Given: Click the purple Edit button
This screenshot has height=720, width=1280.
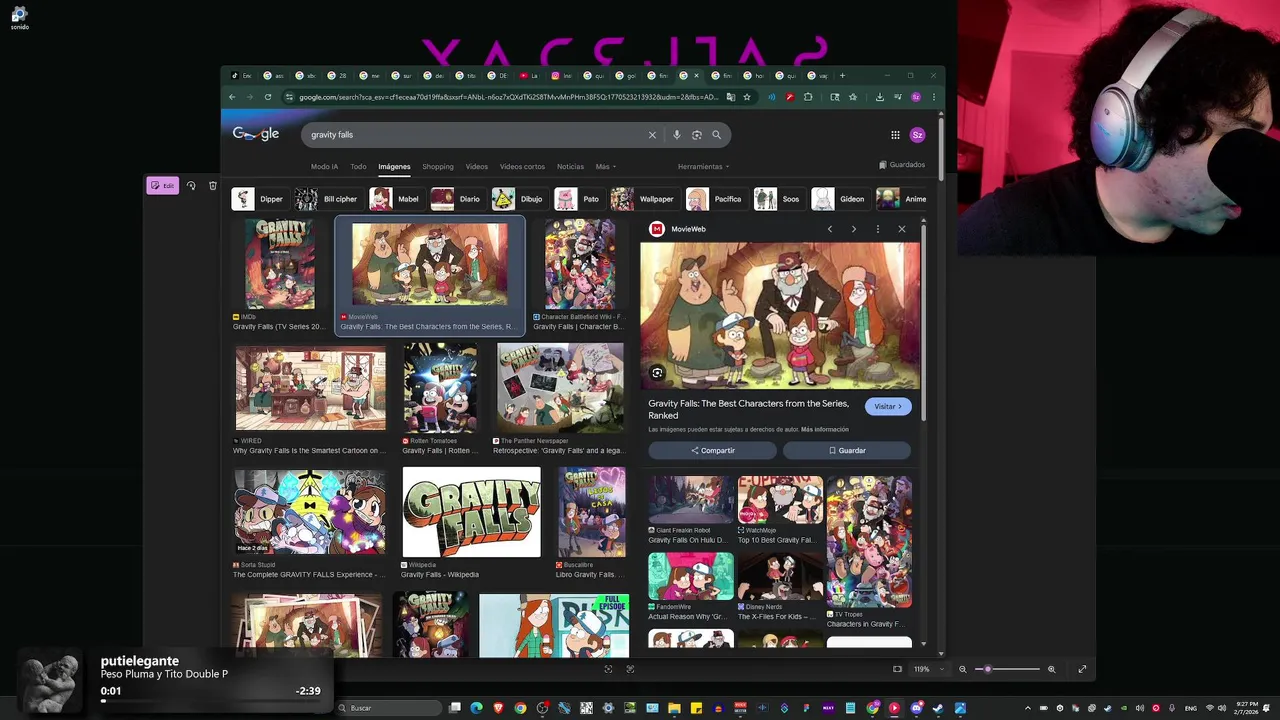Looking at the screenshot, I should [x=162, y=185].
